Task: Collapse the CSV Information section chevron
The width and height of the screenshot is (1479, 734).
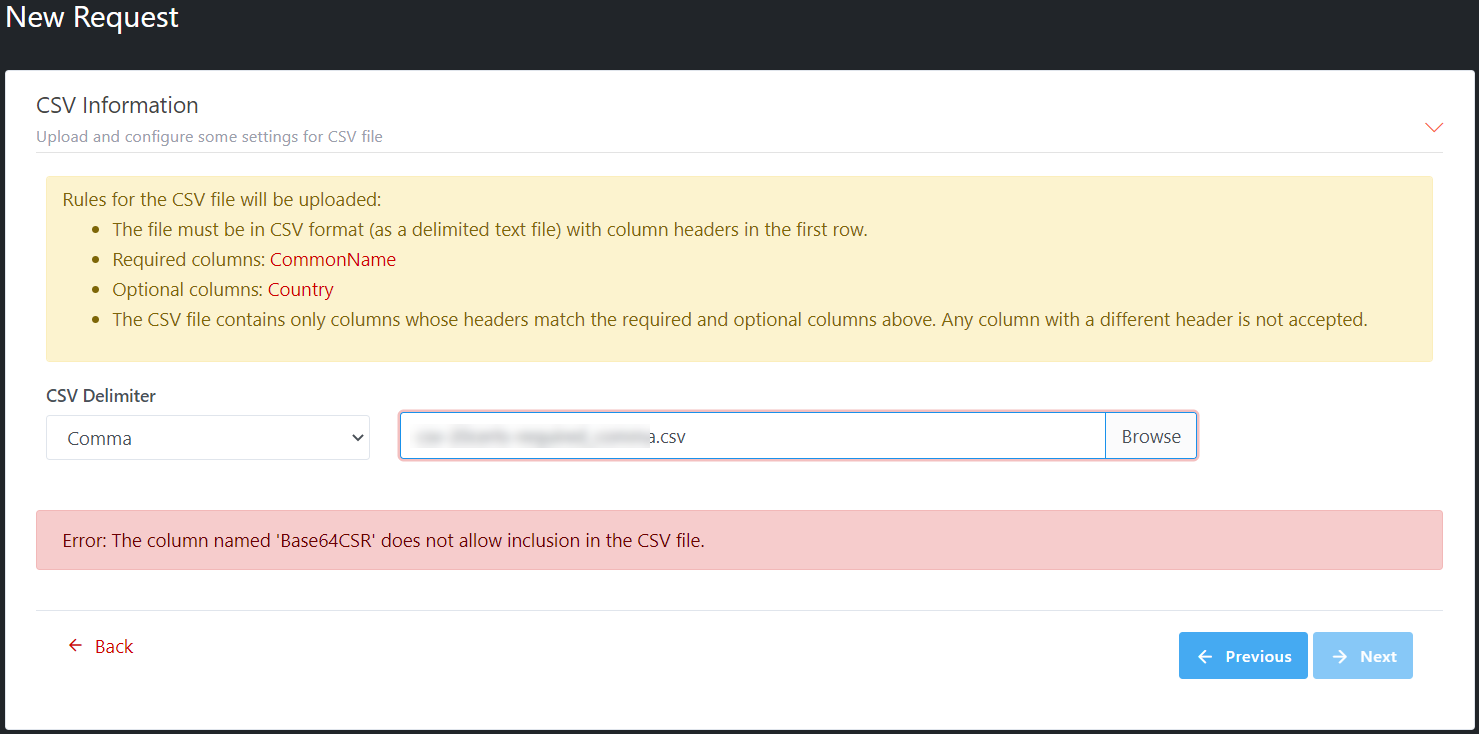Action: 1433,127
